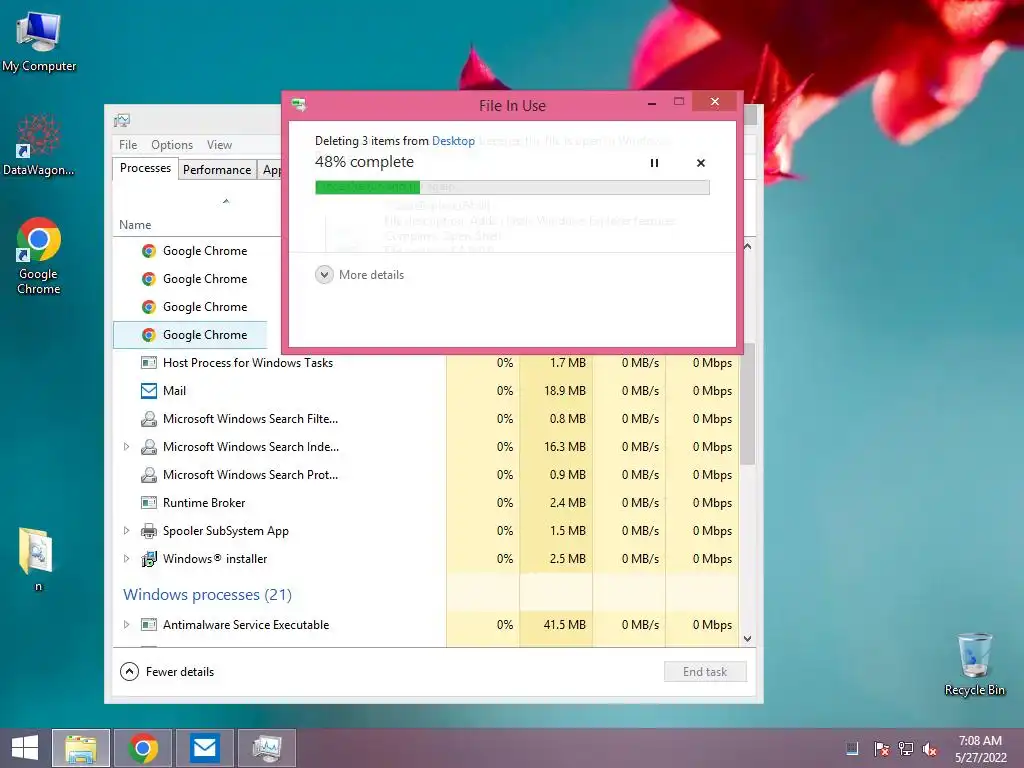
Task: Select the folder named n on desktop
Action: pos(37,558)
